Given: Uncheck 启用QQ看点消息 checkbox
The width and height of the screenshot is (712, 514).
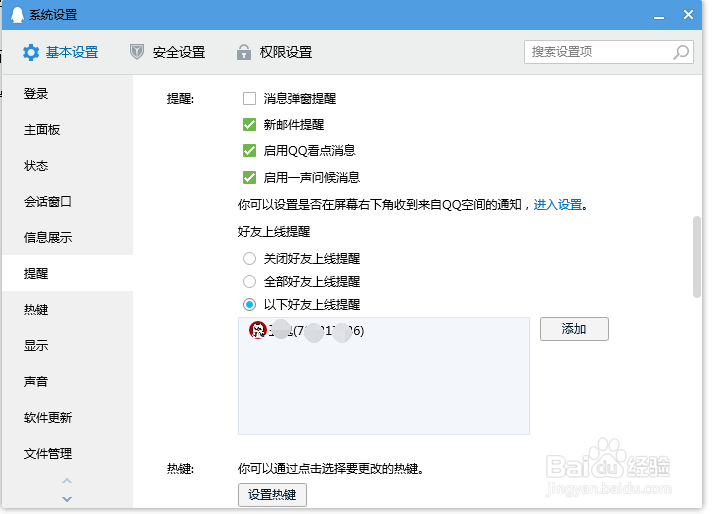Looking at the screenshot, I should point(249,150).
